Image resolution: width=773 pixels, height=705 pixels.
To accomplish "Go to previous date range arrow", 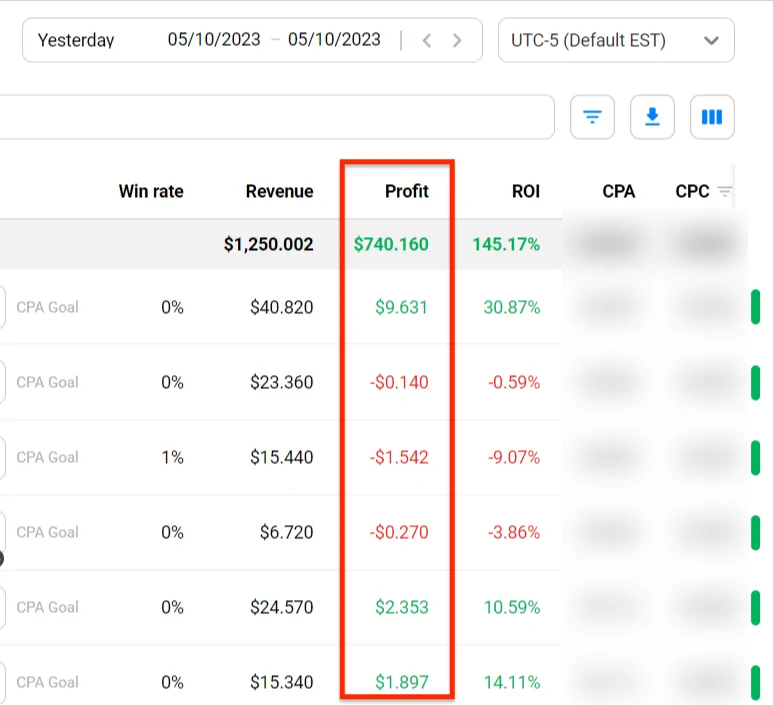I will [427, 41].
